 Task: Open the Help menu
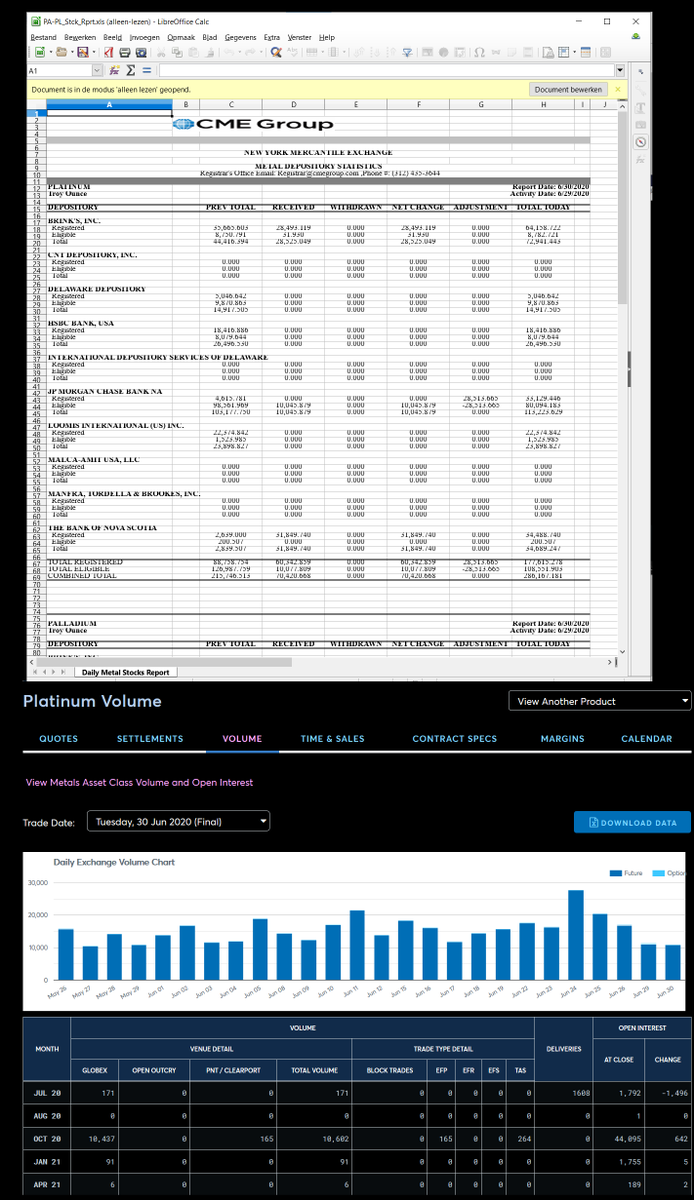click(327, 37)
